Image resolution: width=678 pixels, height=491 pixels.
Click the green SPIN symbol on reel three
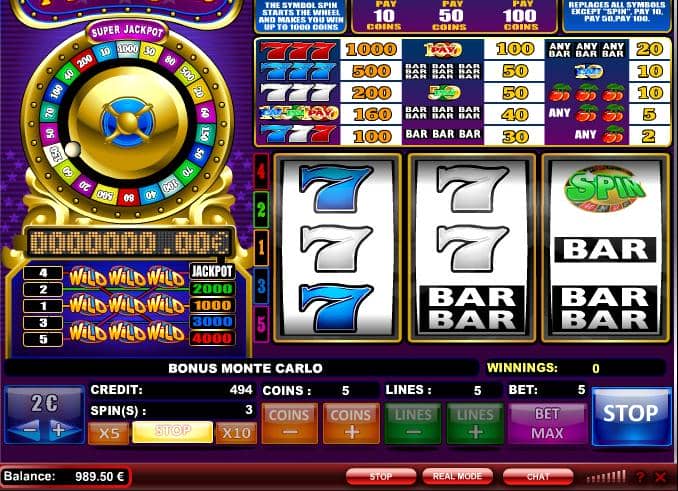(x=604, y=189)
